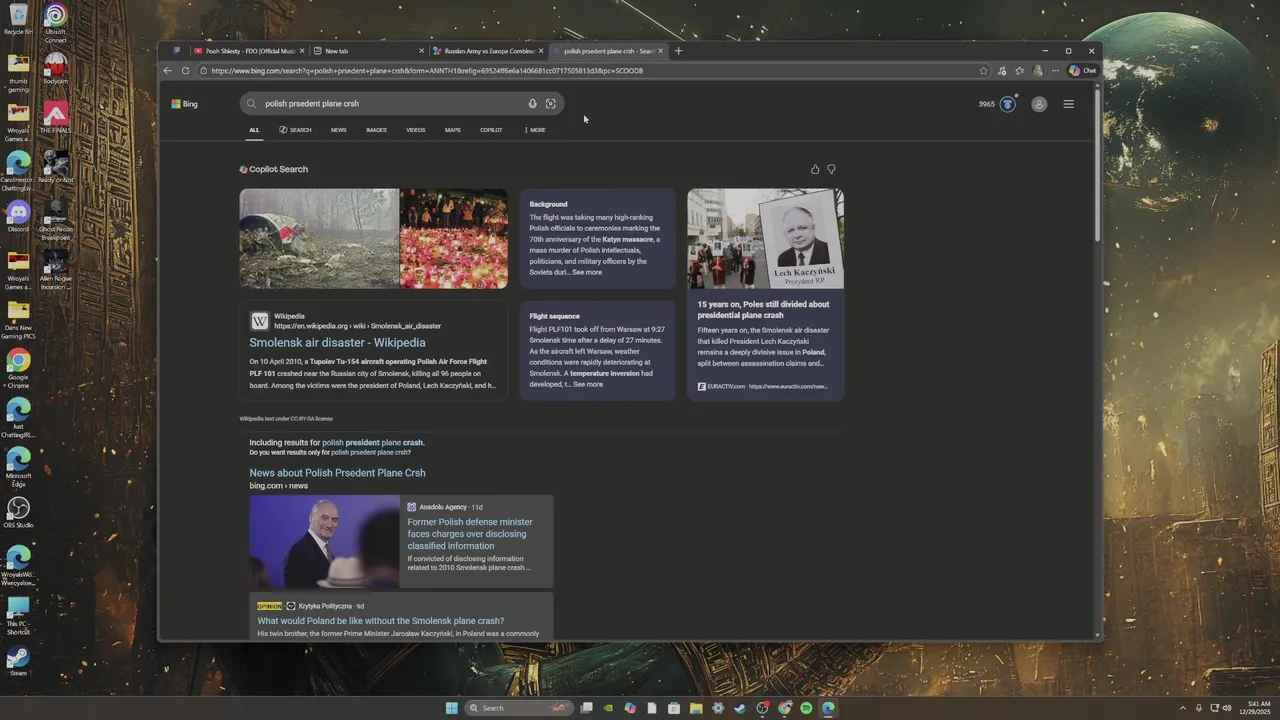
Task: Open Former Polish defense minister faces charges article
Action: click(x=470, y=534)
